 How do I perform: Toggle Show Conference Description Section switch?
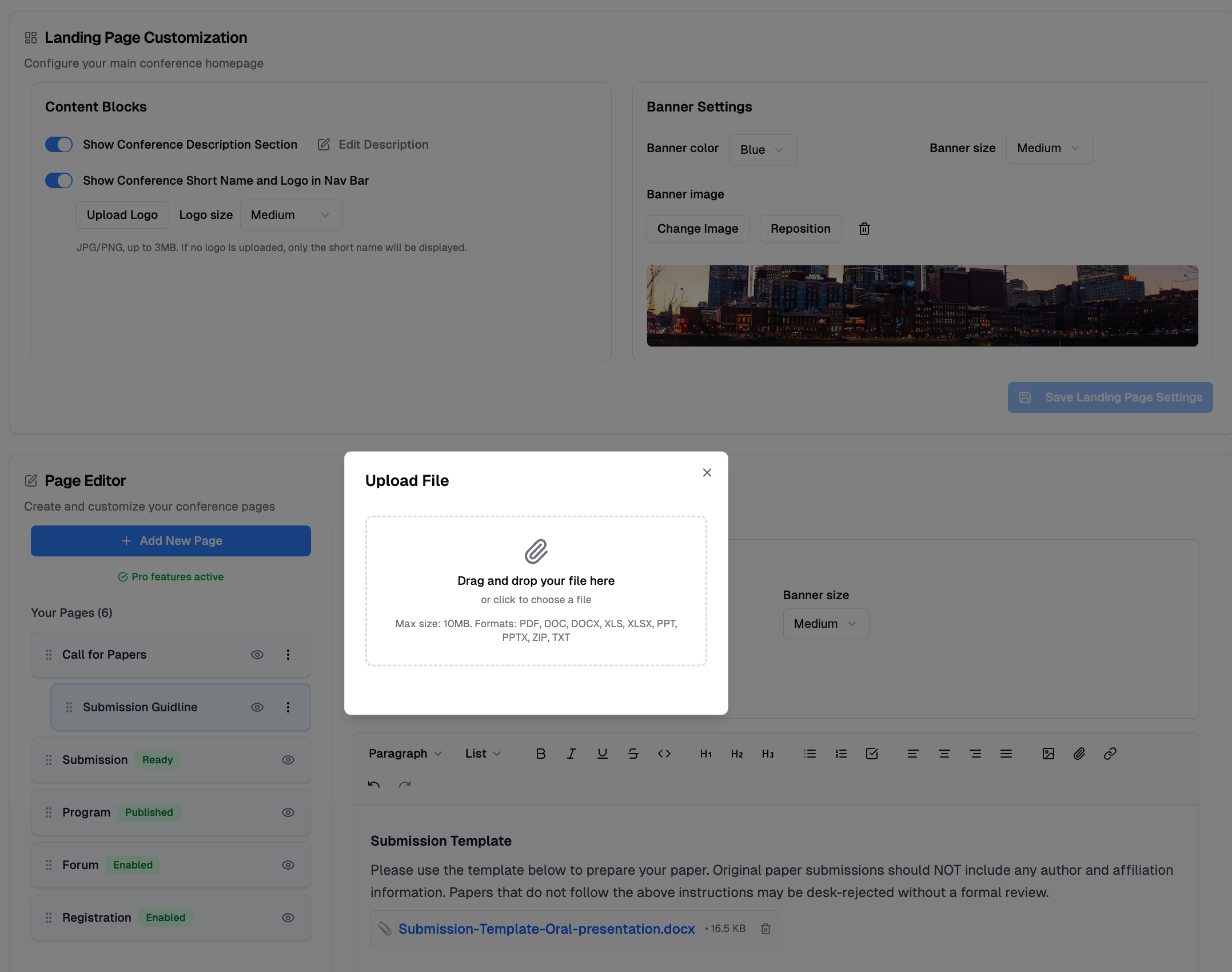[59, 145]
